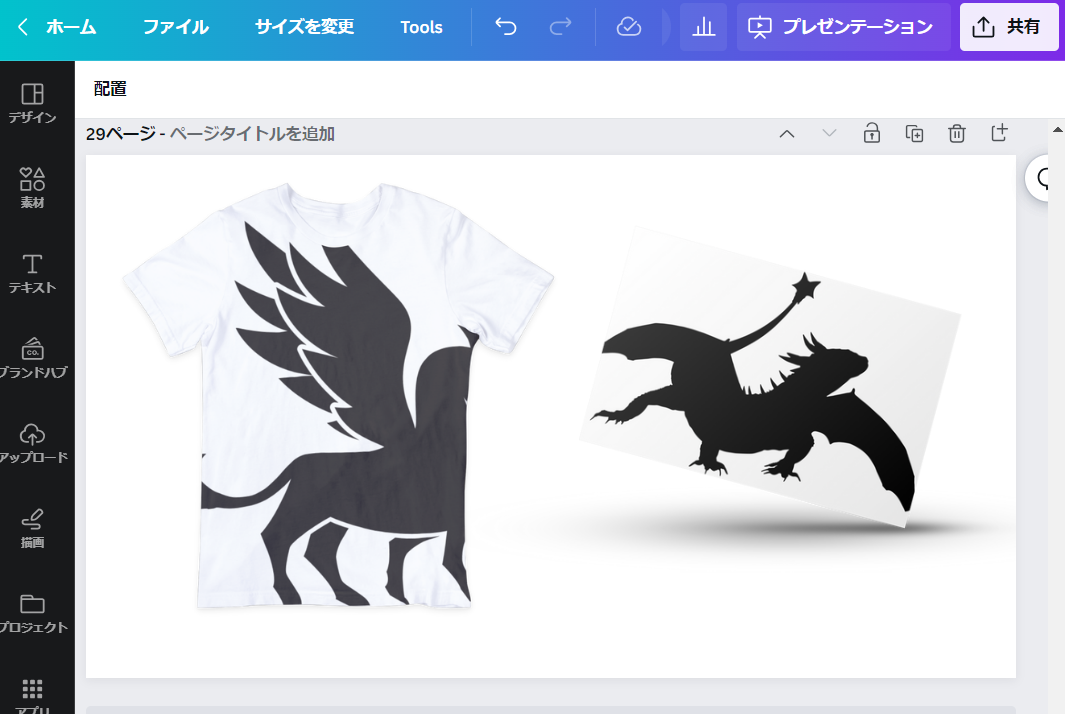Open the テキスト panel
1065x714 pixels.
click(33, 273)
